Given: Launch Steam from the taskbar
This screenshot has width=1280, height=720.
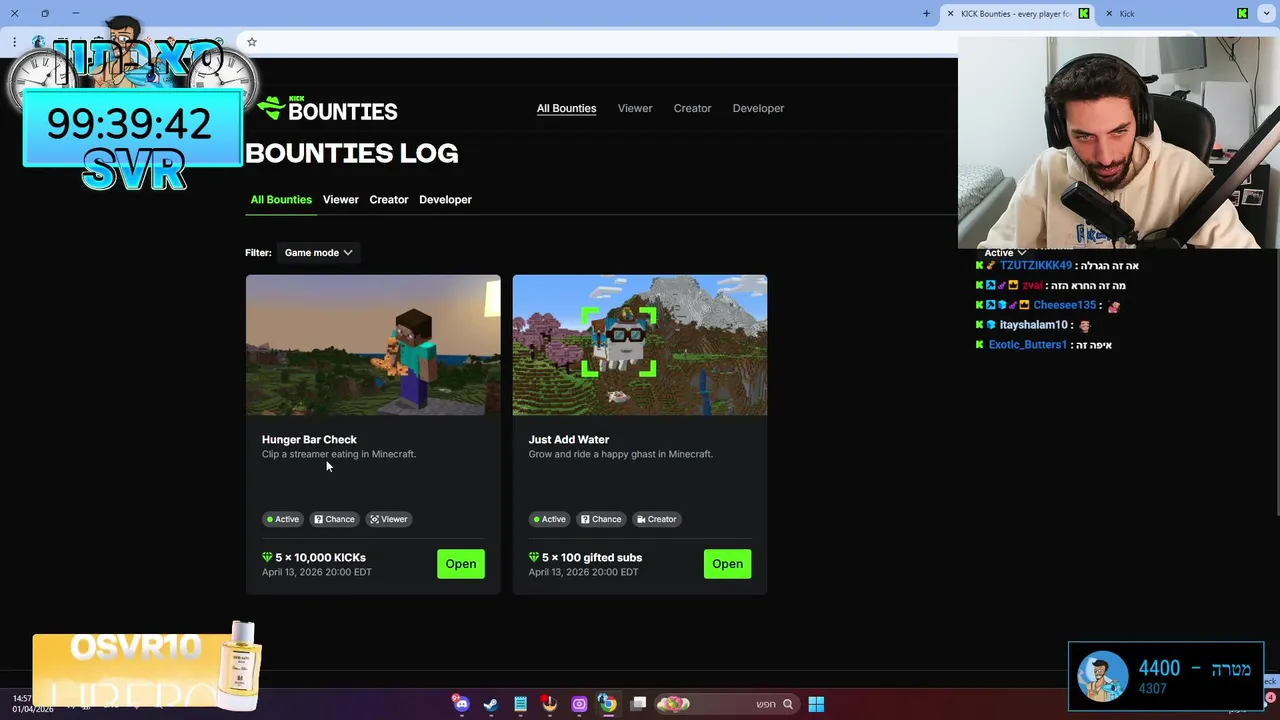Looking at the screenshot, I should (491, 704).
